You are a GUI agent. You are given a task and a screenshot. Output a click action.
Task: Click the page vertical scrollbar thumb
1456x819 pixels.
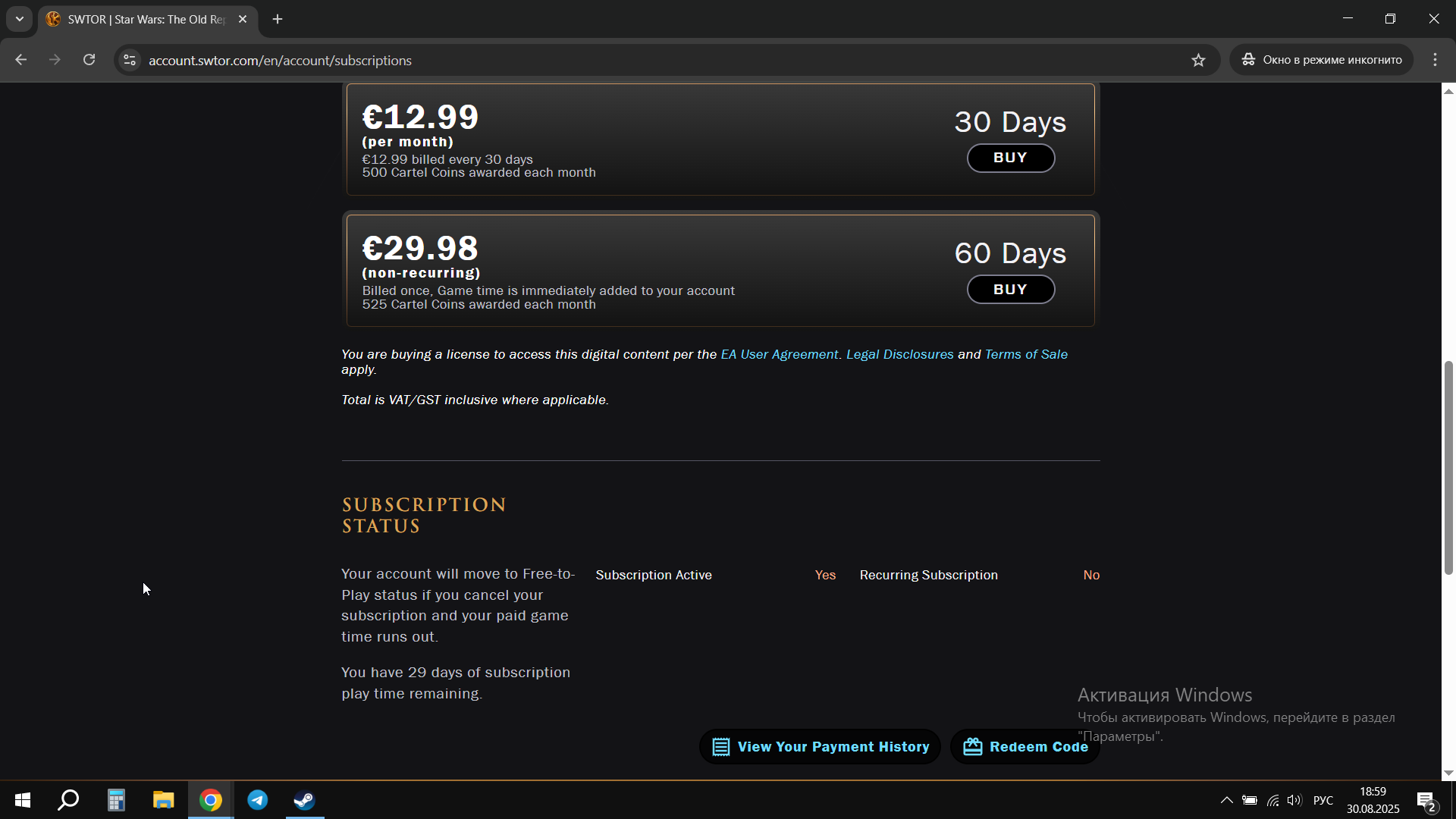click(1448, 468)
